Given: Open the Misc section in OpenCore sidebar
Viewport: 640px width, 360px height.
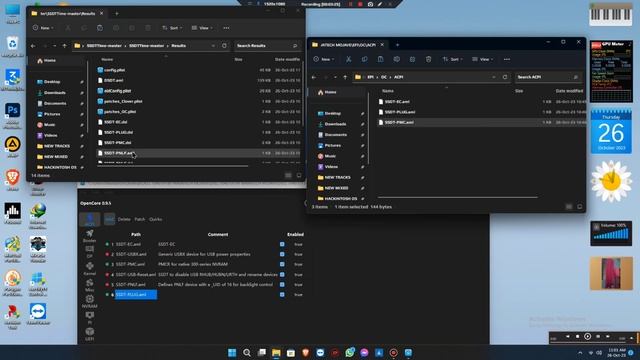Looking at the screenshot, I should tap(89, 285).
